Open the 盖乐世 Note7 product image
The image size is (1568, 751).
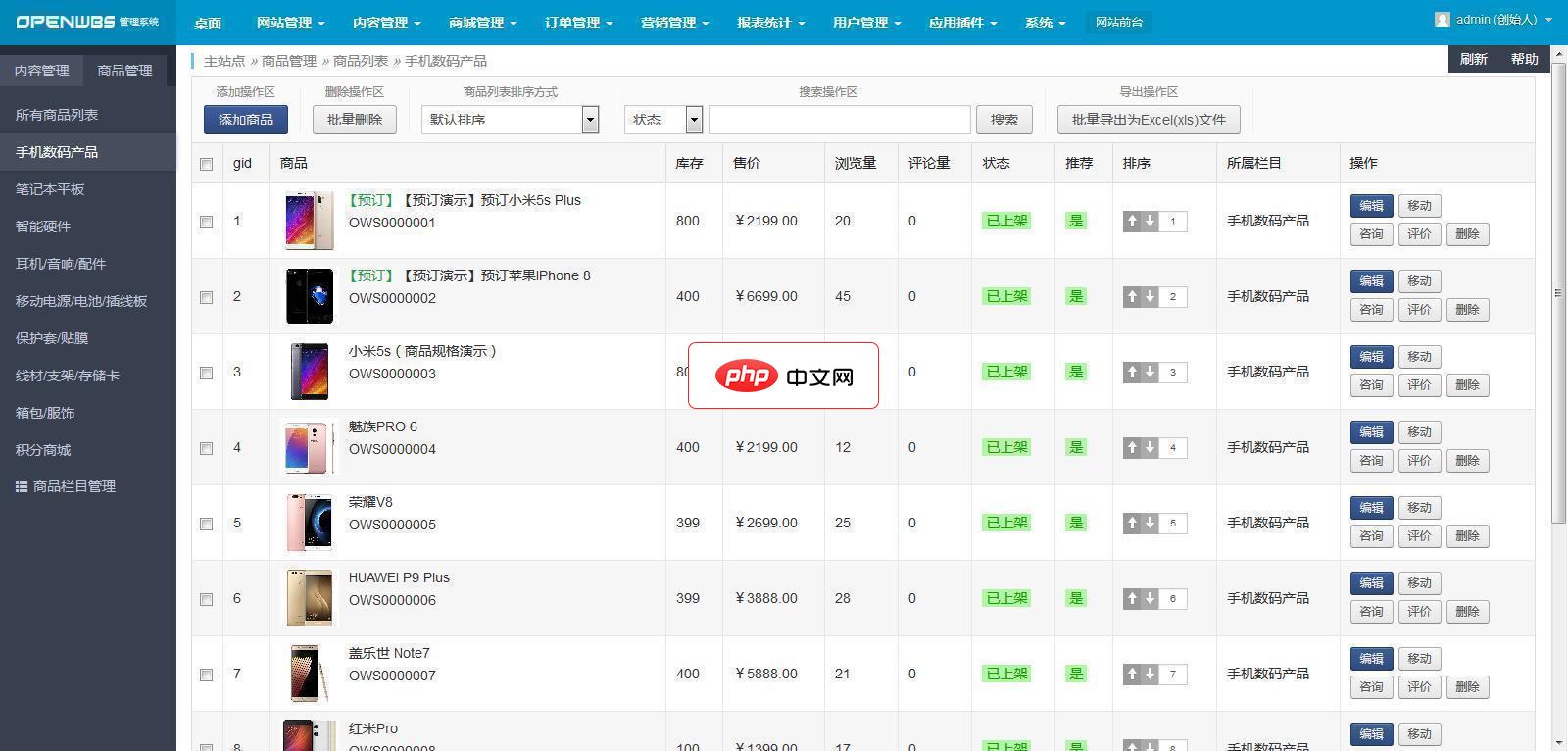point(309,674)
